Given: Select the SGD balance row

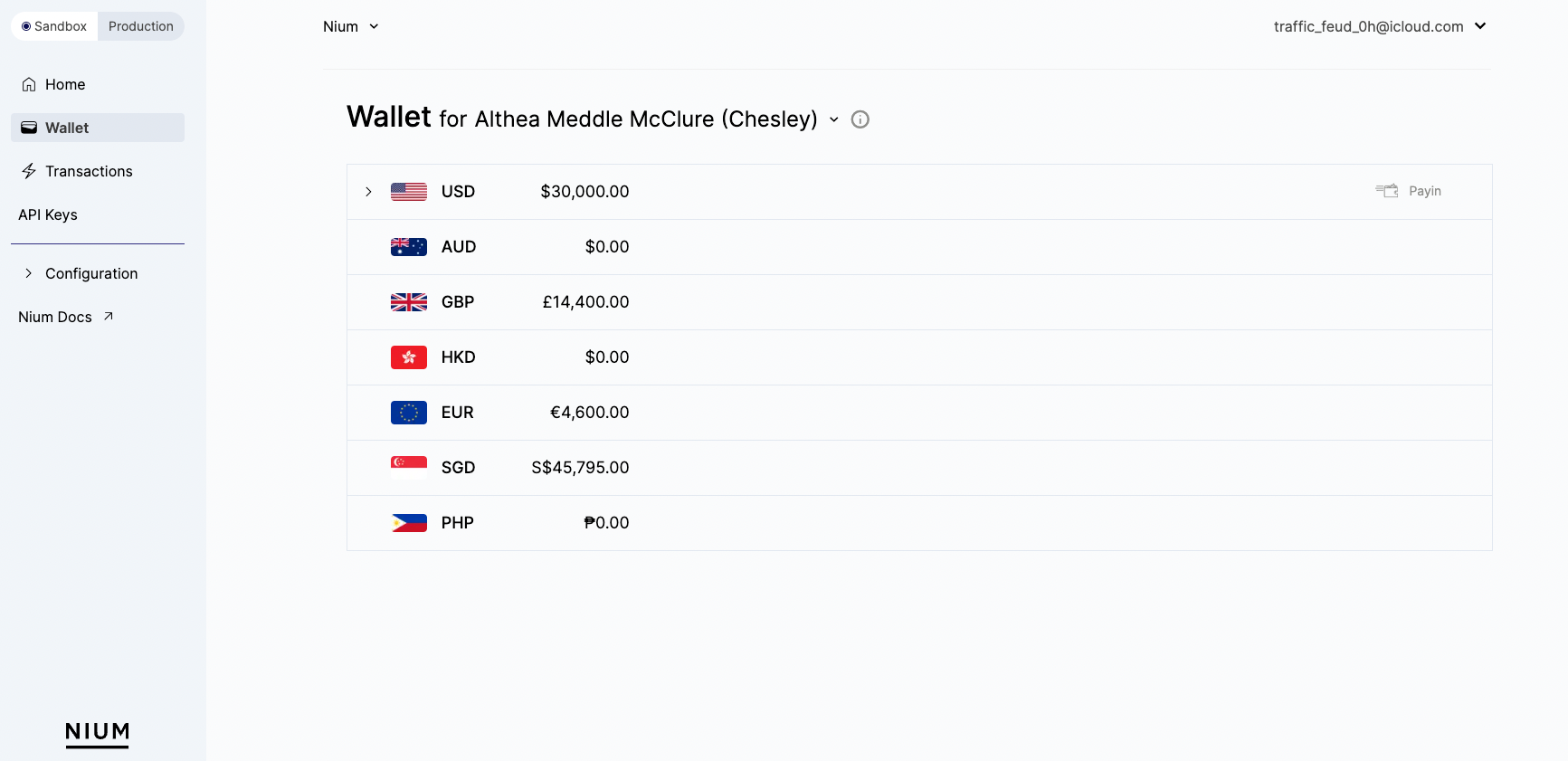Looking at the screenshot, I should [x=919, y=468].
